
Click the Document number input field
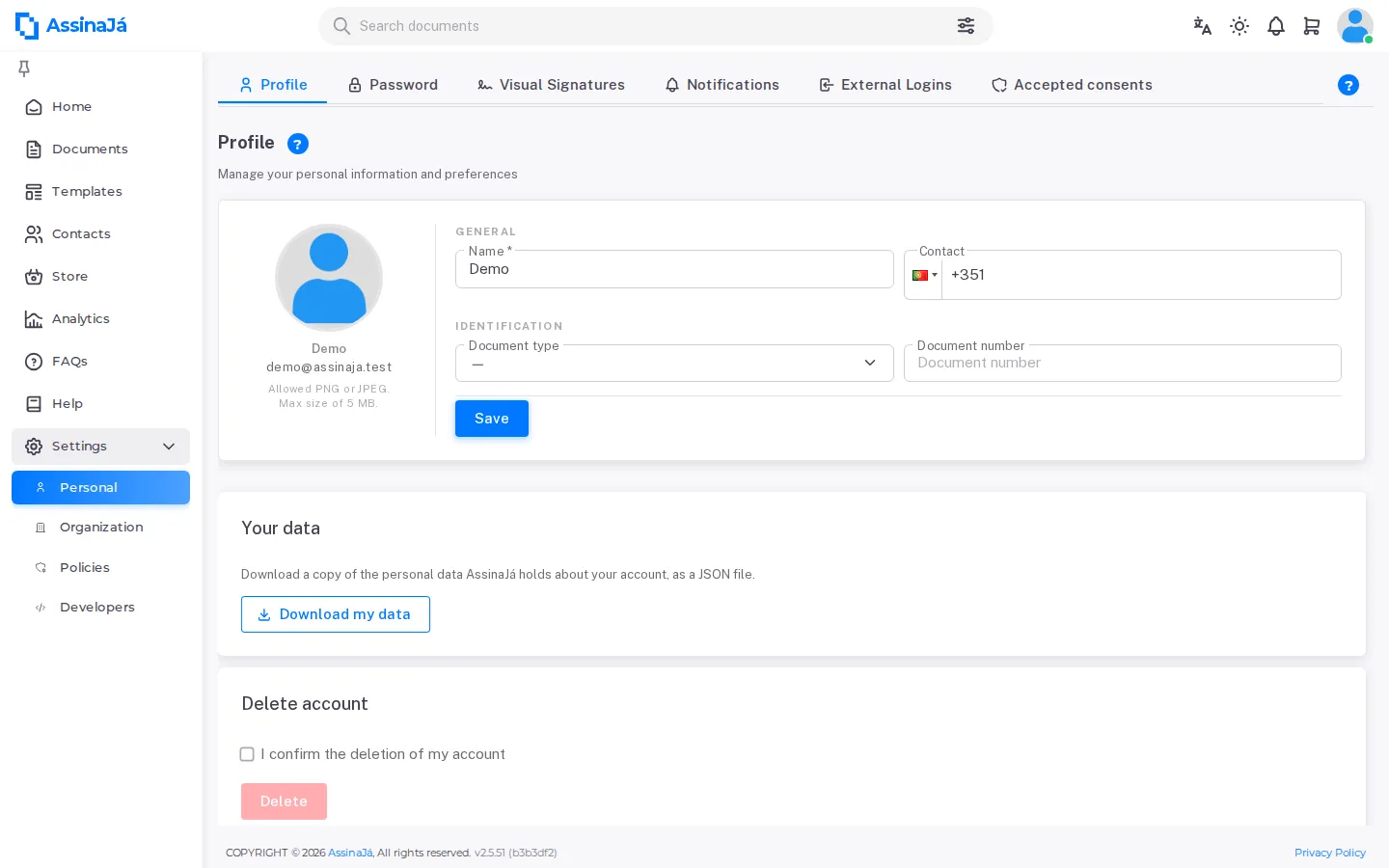point(1123,364)
